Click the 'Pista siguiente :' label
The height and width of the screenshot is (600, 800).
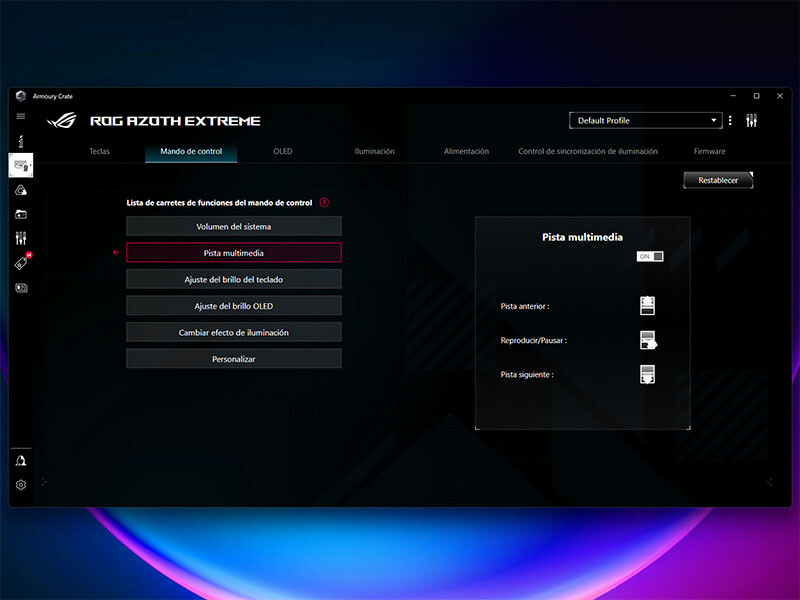click(527, 374)
